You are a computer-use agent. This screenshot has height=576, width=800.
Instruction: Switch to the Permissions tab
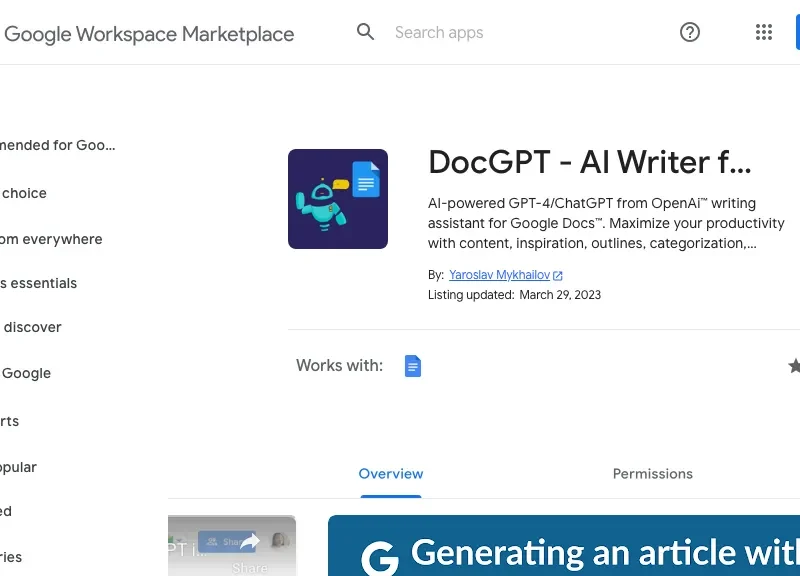click(x=652, y=473)
